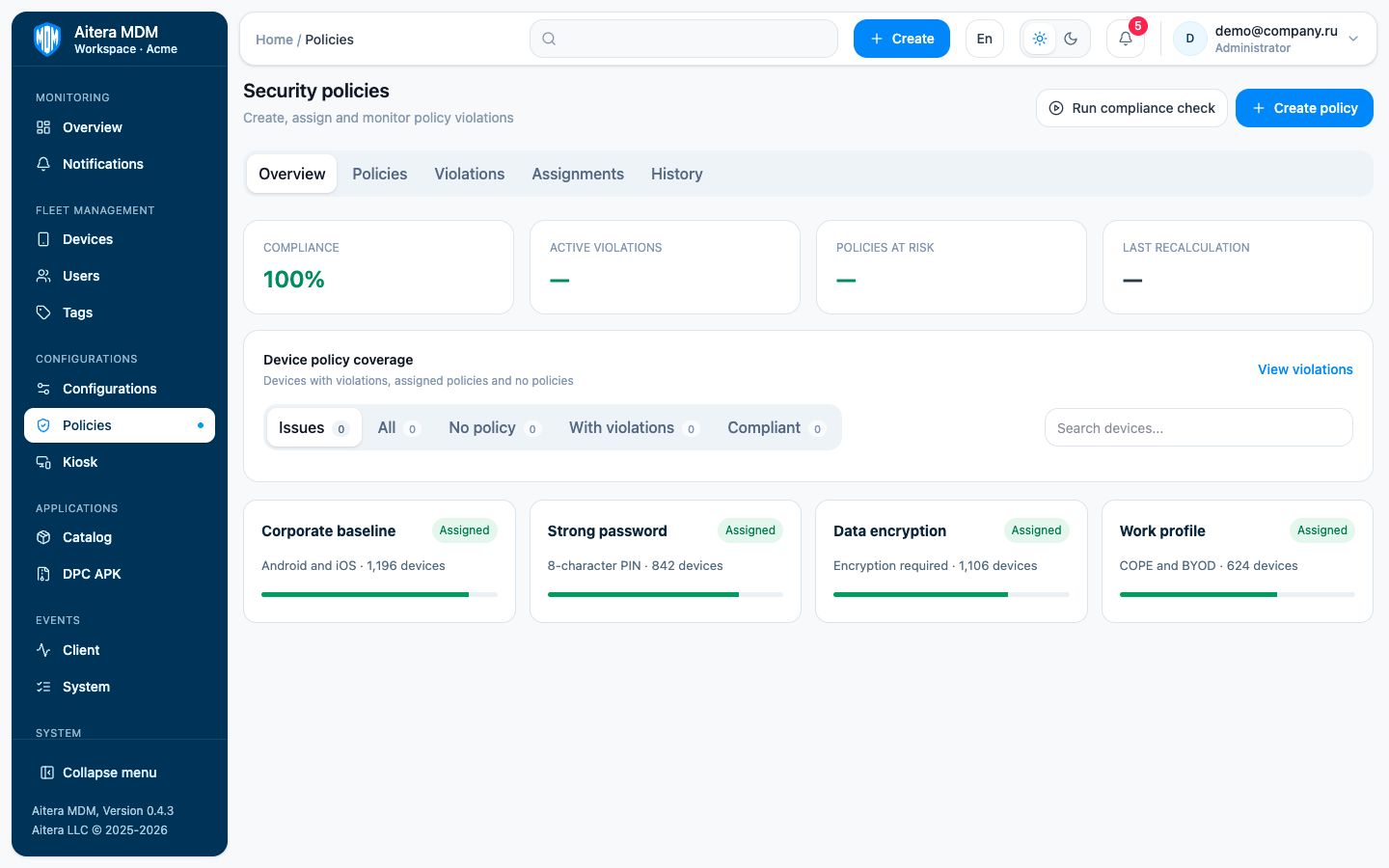
Task: Switch to the Violations tab
Action: pyautogui.click(x=470, y=174)
